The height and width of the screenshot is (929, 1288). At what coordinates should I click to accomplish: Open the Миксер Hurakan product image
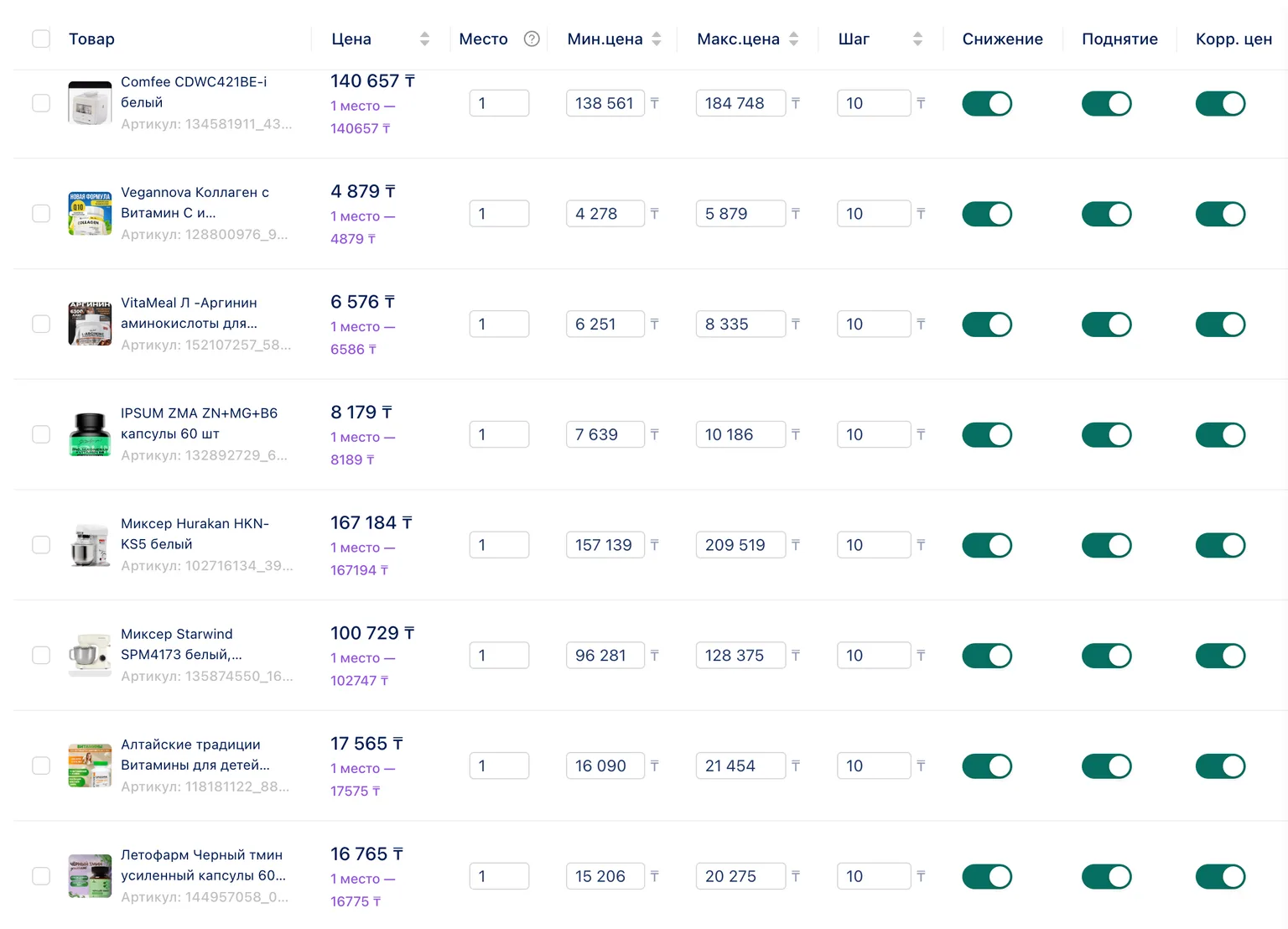(x=90, y=545)
